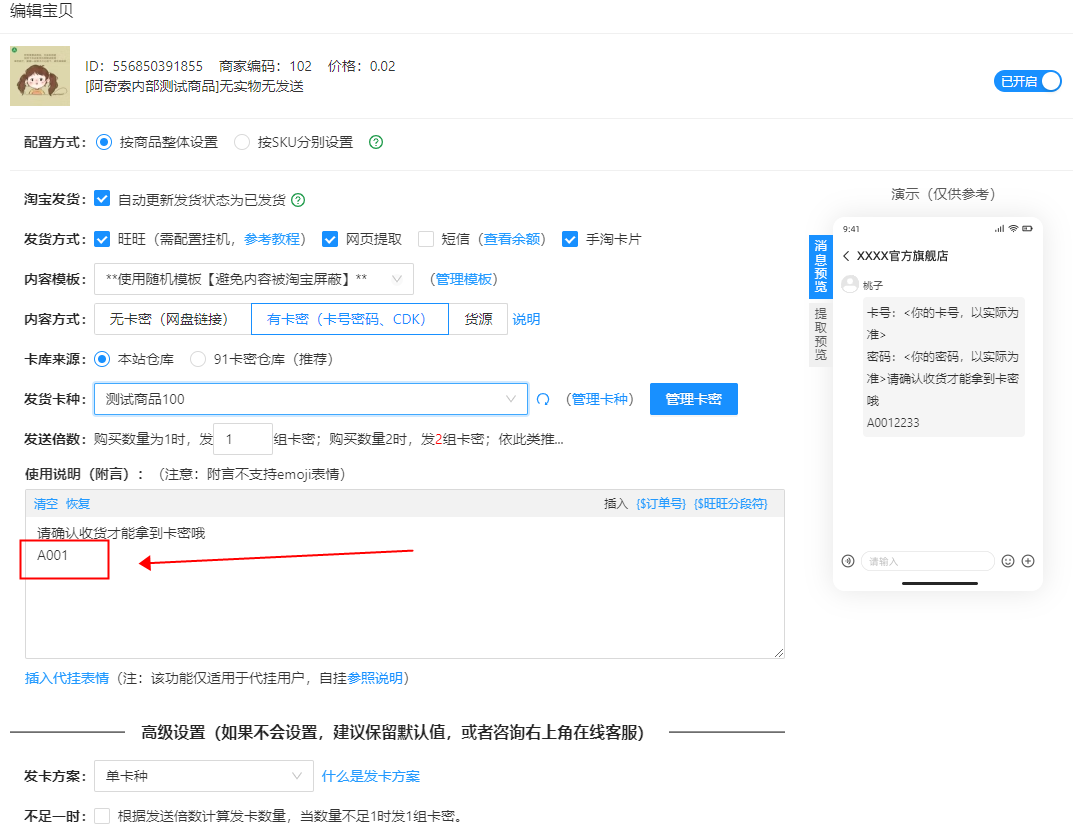Toggle the 手淘卡片 checkbox
The width and height of the screenshot is (1073, 837).
pos(570,239)
